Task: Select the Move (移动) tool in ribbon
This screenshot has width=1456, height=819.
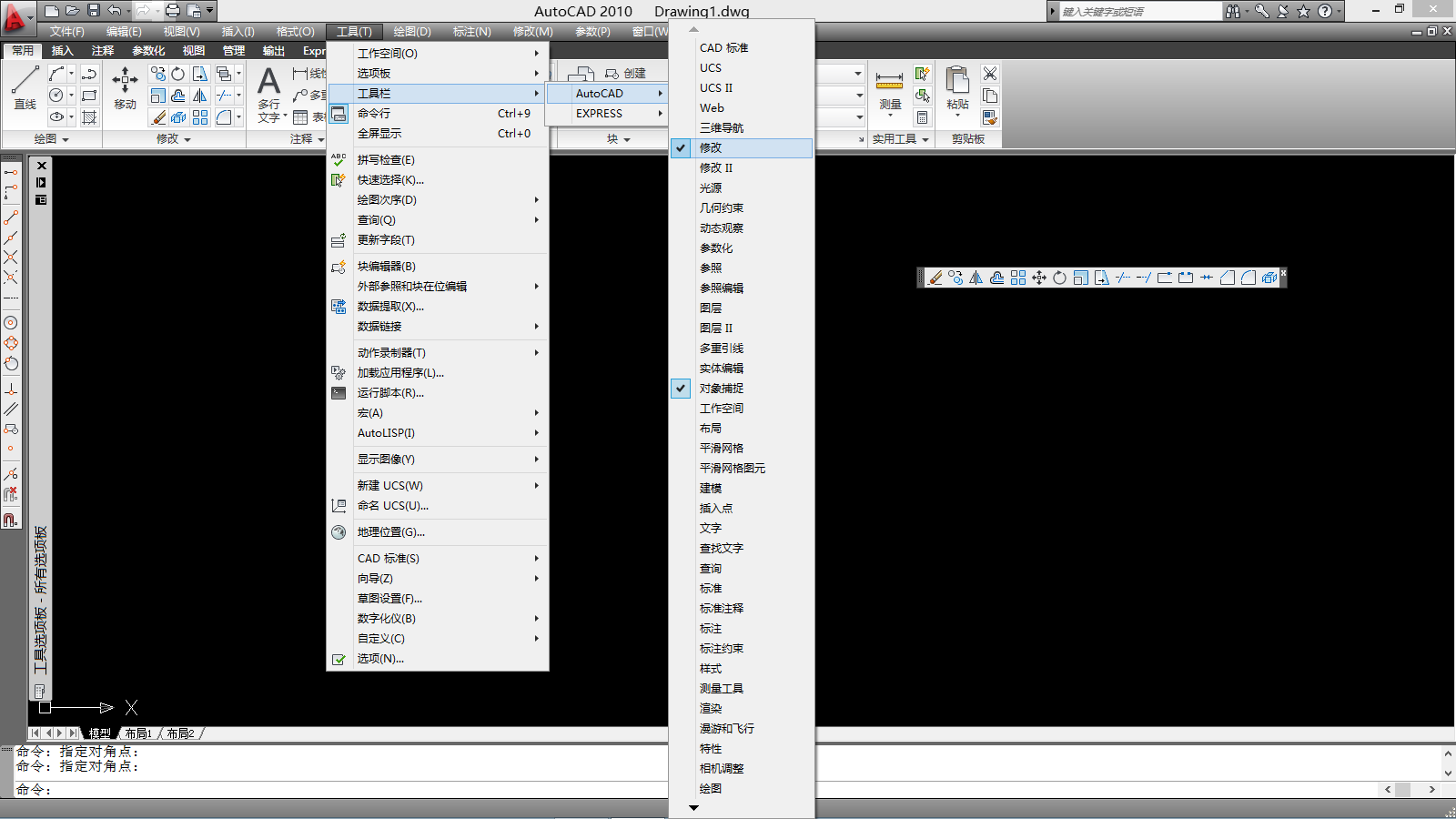Action: click(125, 87)
